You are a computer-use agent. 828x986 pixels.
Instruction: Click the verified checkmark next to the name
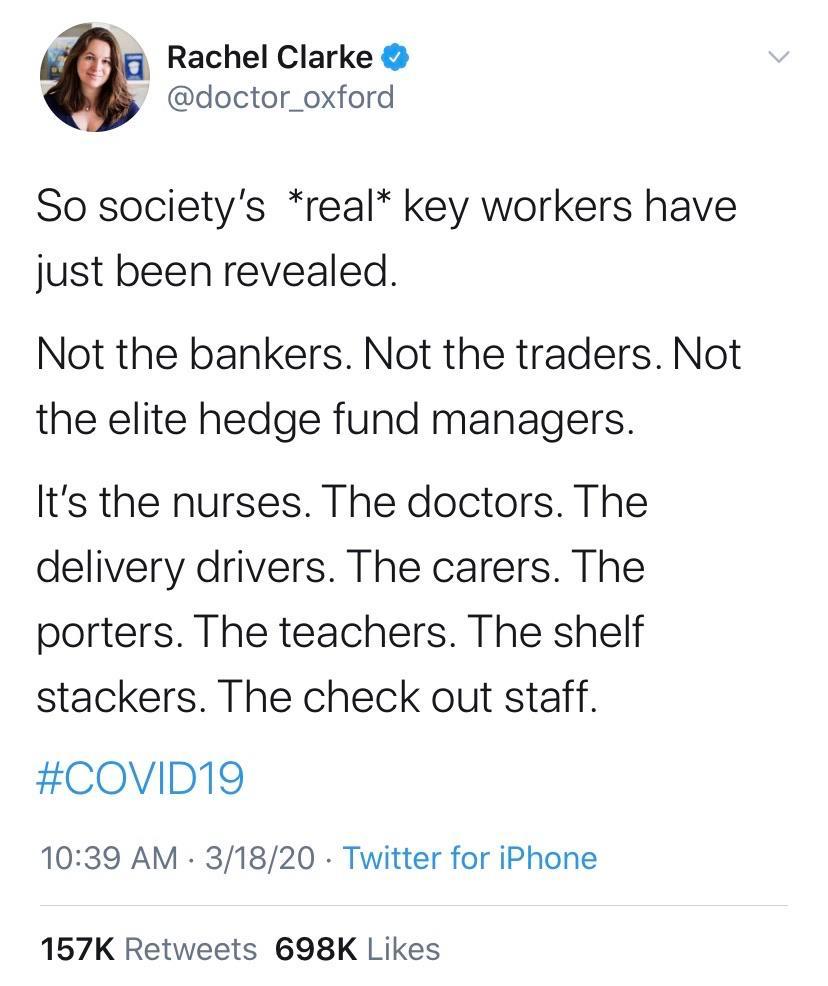tap(394, 57)
